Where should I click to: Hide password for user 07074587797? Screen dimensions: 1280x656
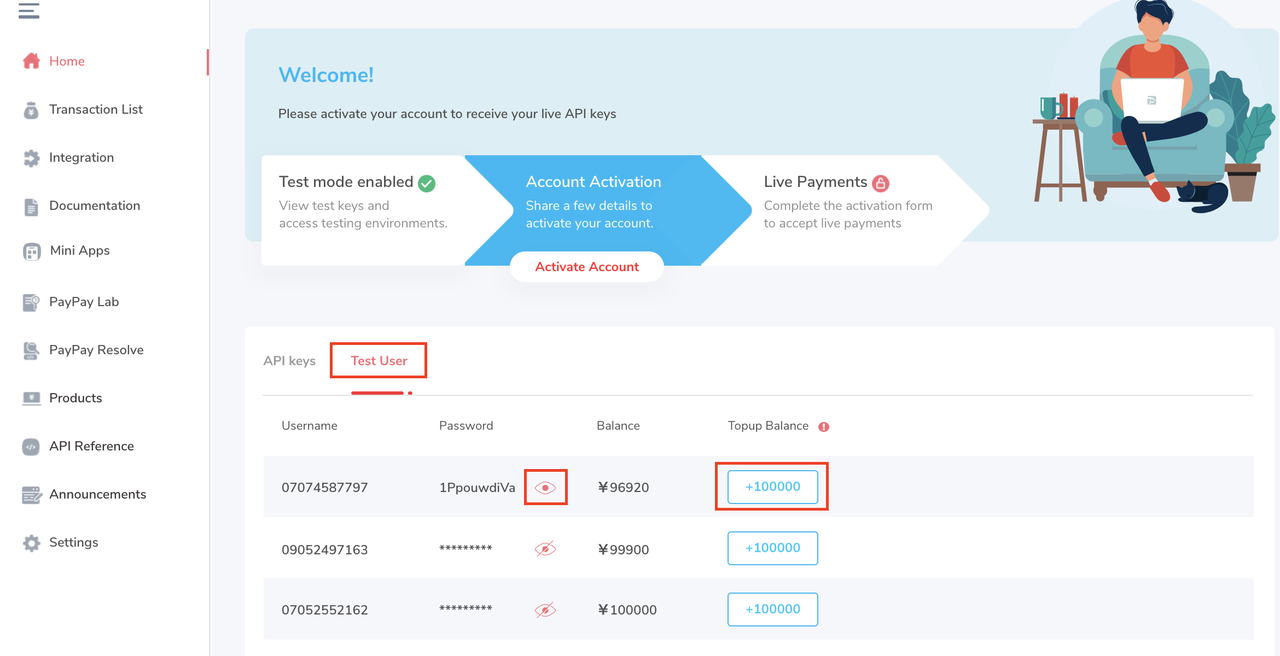click(545, 488)
